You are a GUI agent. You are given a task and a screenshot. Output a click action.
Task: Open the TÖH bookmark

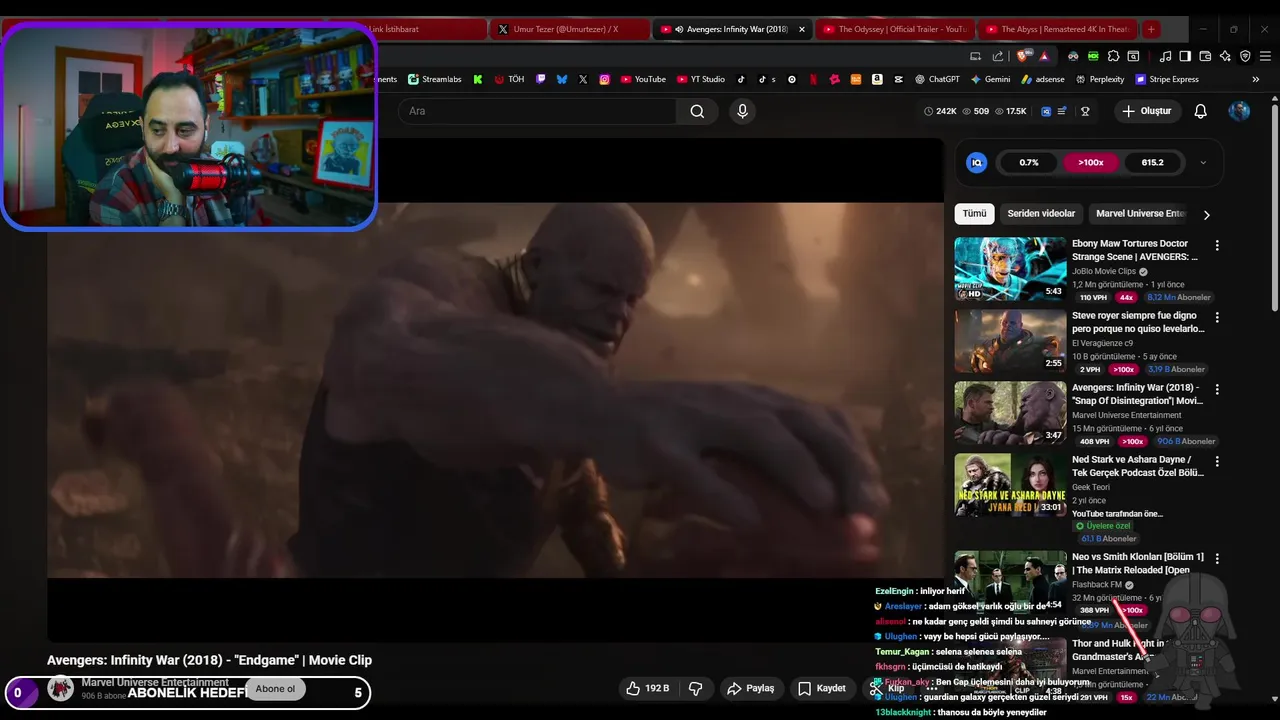(509, 79)
